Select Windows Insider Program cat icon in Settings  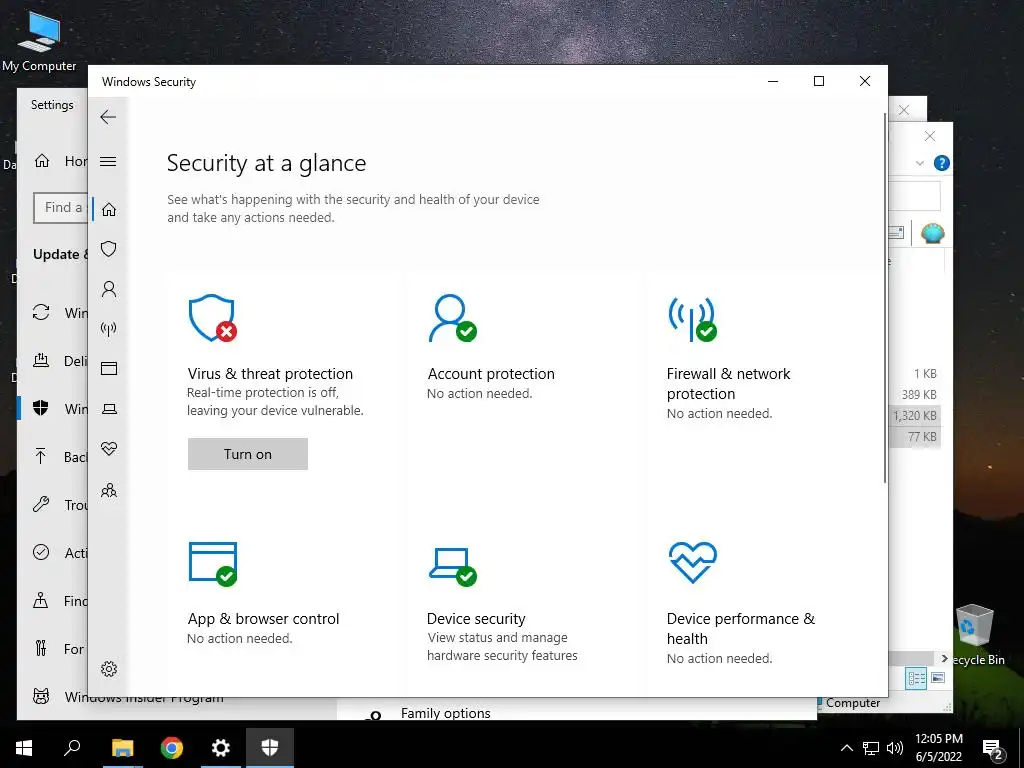pyautogui.click(x=41, y=697)
